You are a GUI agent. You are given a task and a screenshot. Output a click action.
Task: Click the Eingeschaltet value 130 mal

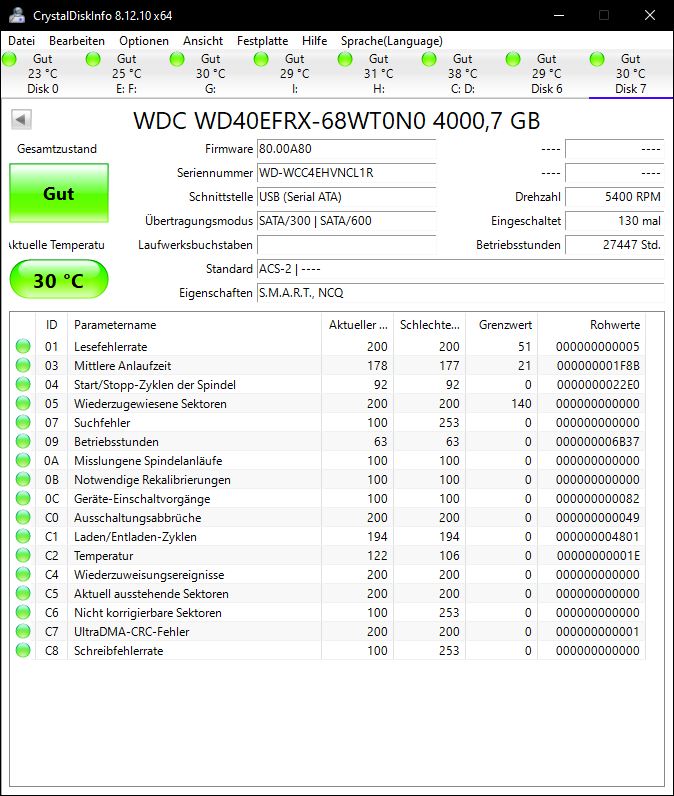pos(615,221)
